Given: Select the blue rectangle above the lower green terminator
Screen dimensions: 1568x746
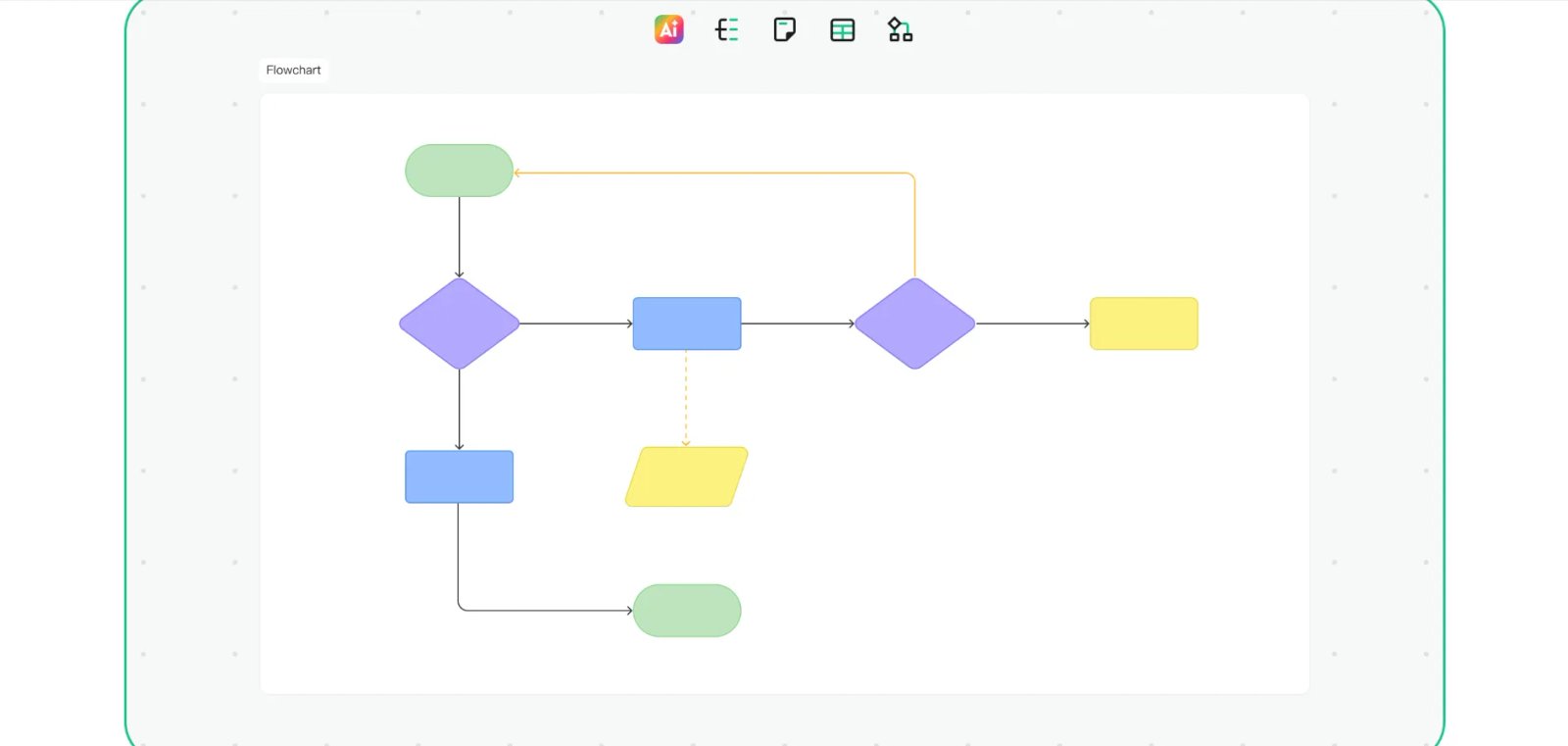Looking at the screenshot, I should (x=459, y=476).
